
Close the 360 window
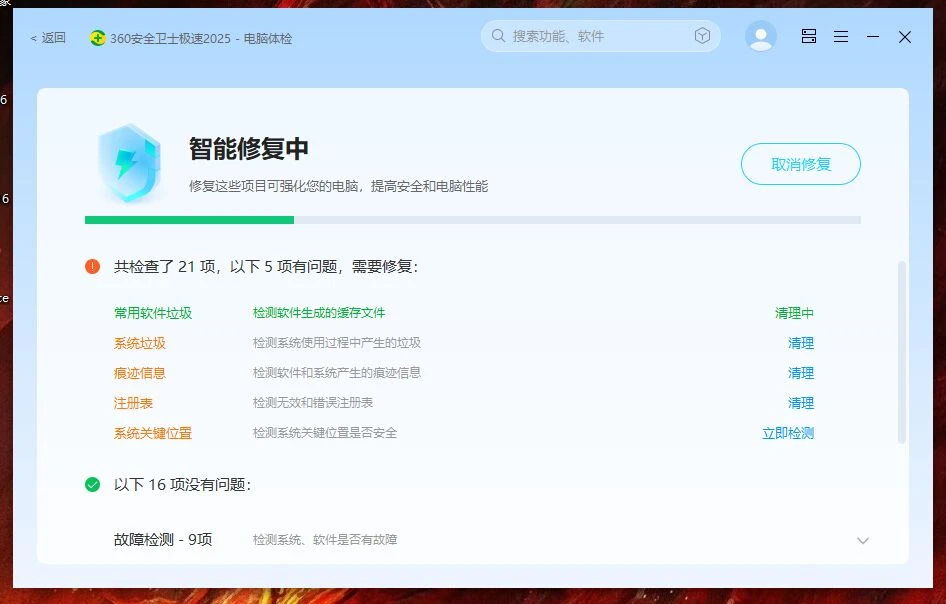point(904,37)
